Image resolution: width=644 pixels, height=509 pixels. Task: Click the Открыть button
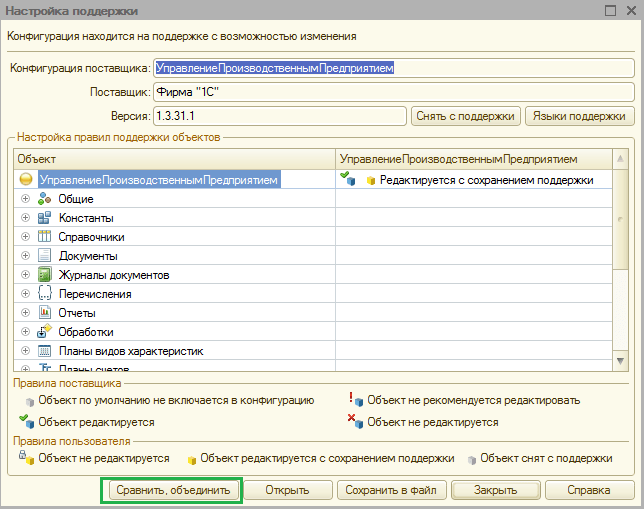(287, 490)
